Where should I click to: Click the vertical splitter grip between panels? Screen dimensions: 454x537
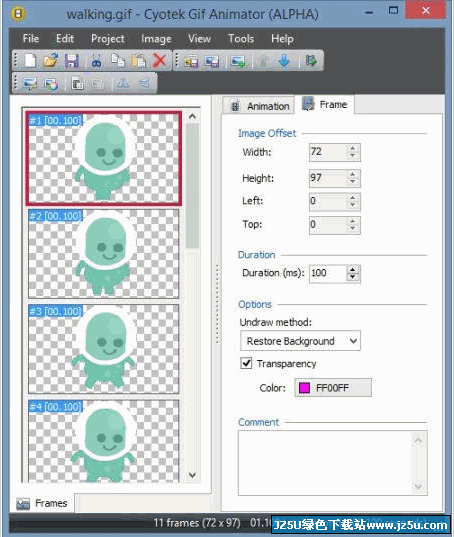pyautogui.click(x=217, y=303)
